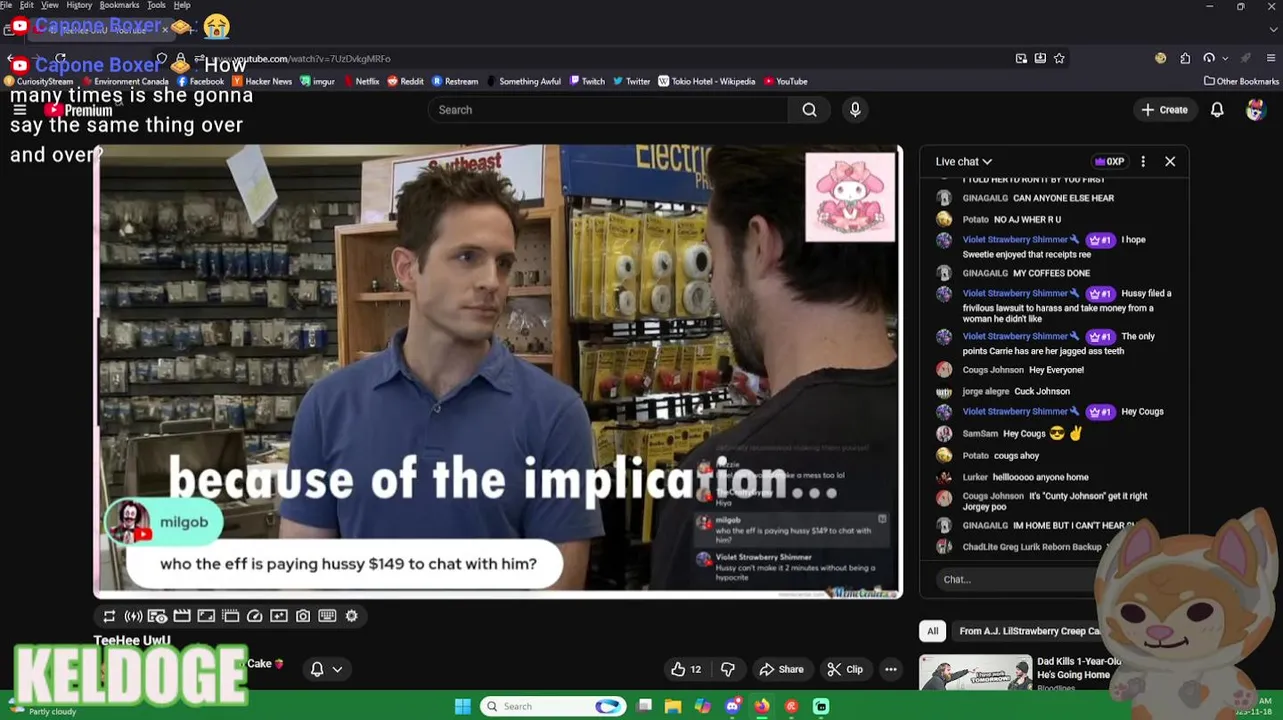Open the Firefox hamburger application menu
This screenshot has width=1283, height=720.
pyautogui.click(x=1271, y=58)
